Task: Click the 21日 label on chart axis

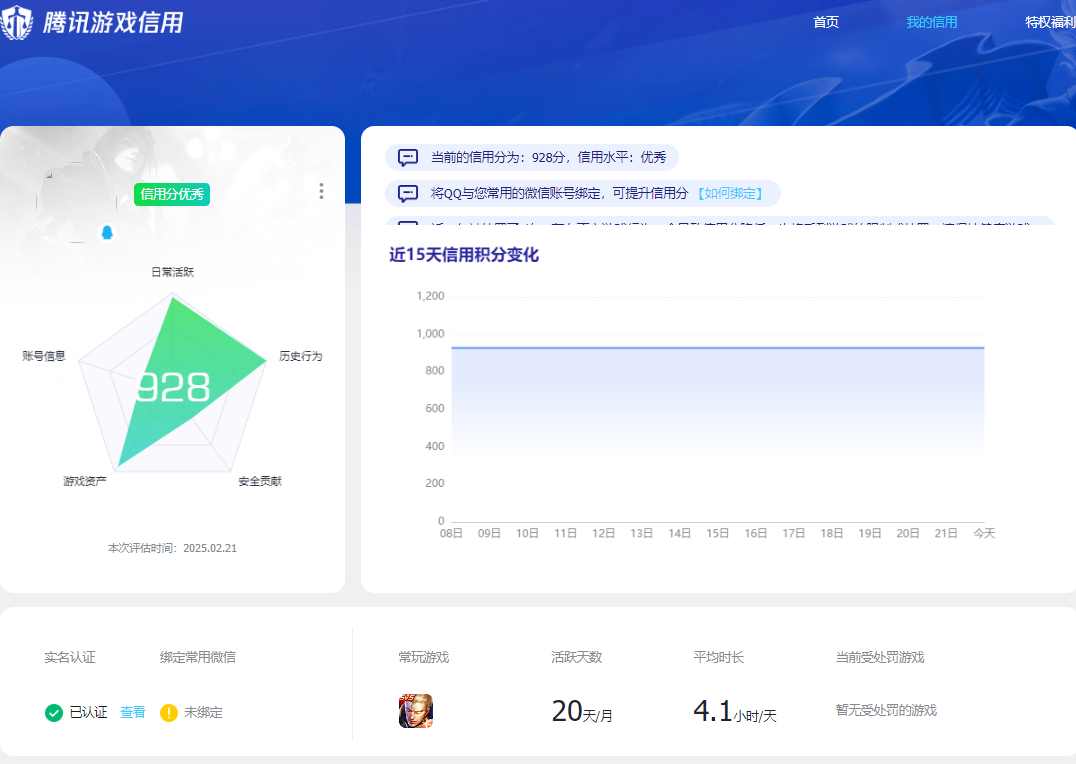Action: click(946, 533)
